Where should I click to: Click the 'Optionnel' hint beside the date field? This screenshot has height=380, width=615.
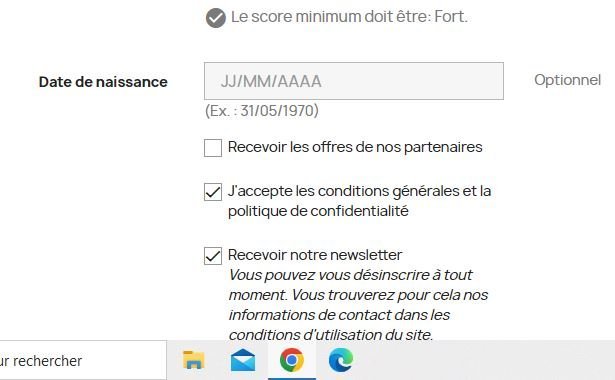tap(568, 80)
